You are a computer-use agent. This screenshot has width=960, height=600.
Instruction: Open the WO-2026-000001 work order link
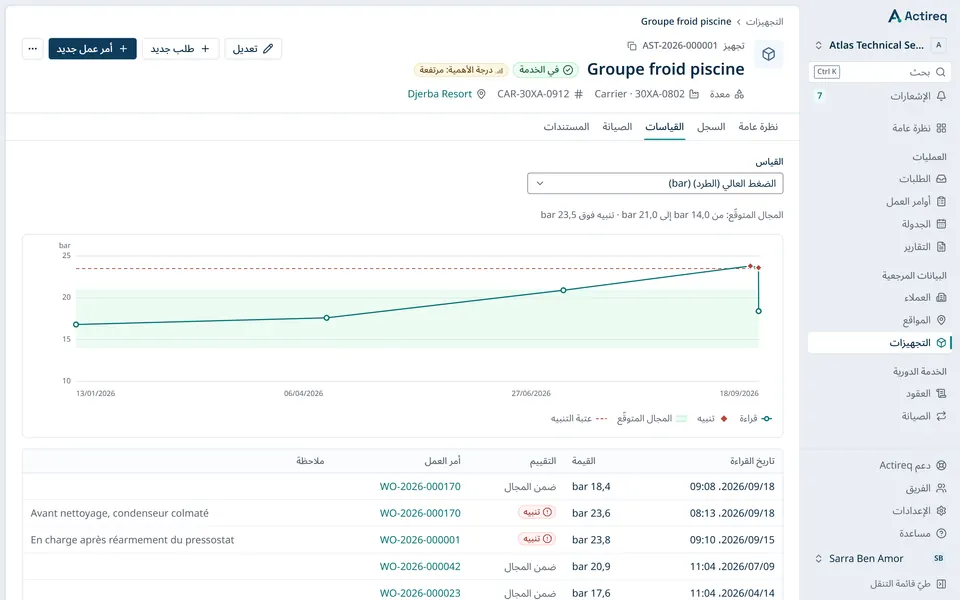[420, 540]
